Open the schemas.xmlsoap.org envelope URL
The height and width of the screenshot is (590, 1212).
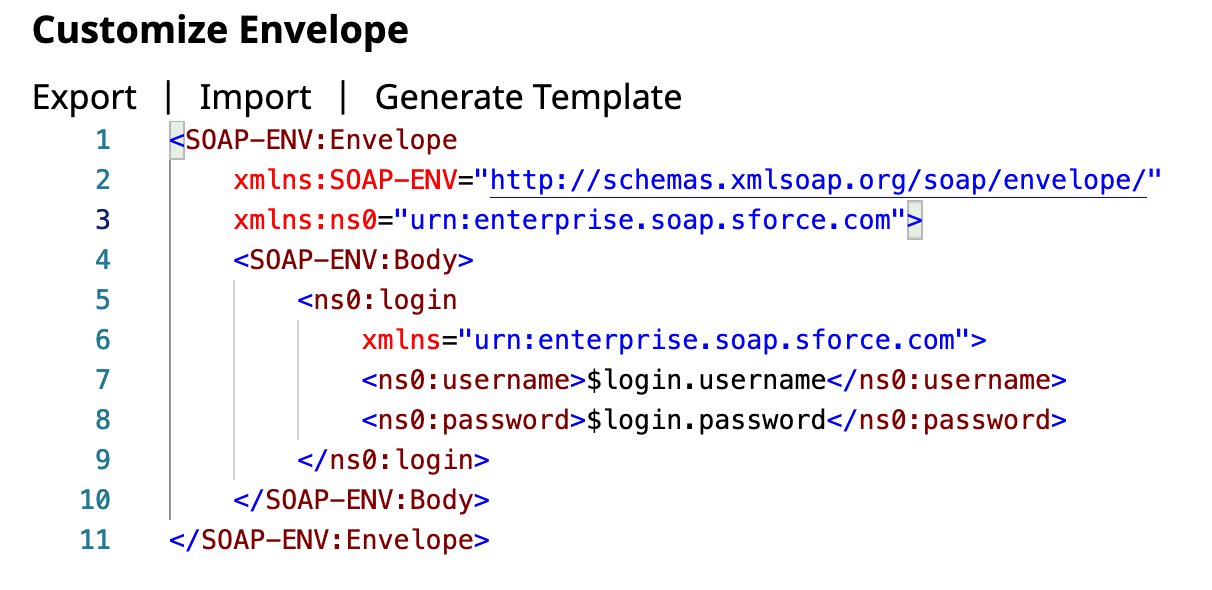(x=817, y=180)
